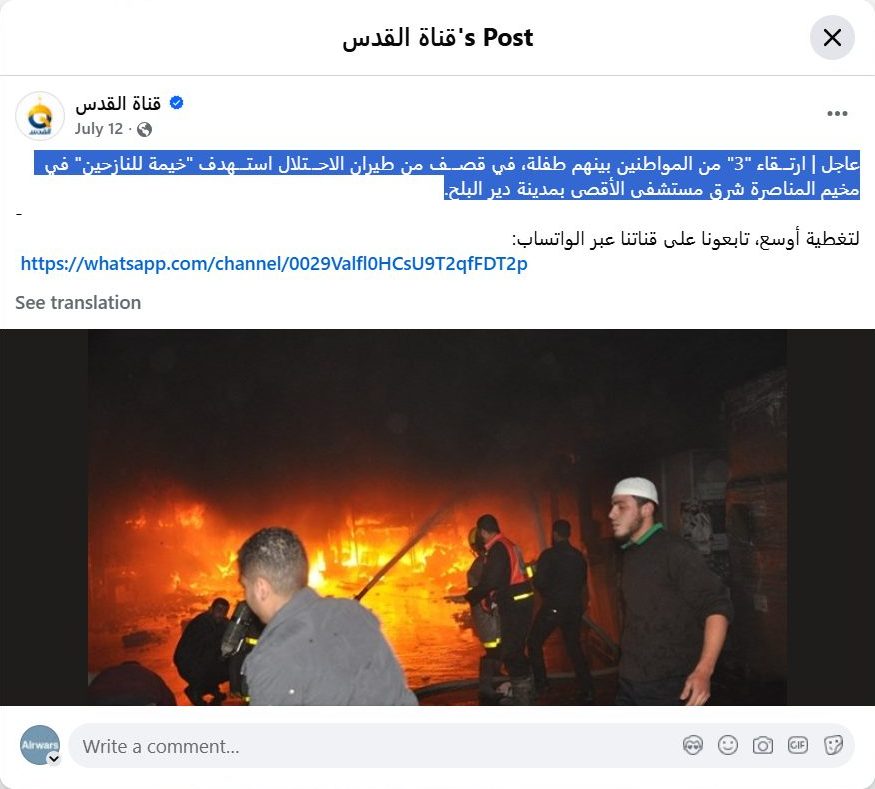This screenshot has width=875, height=789.
Task: Expand the comment identity switcher chevron
Action: coord(54,759)
